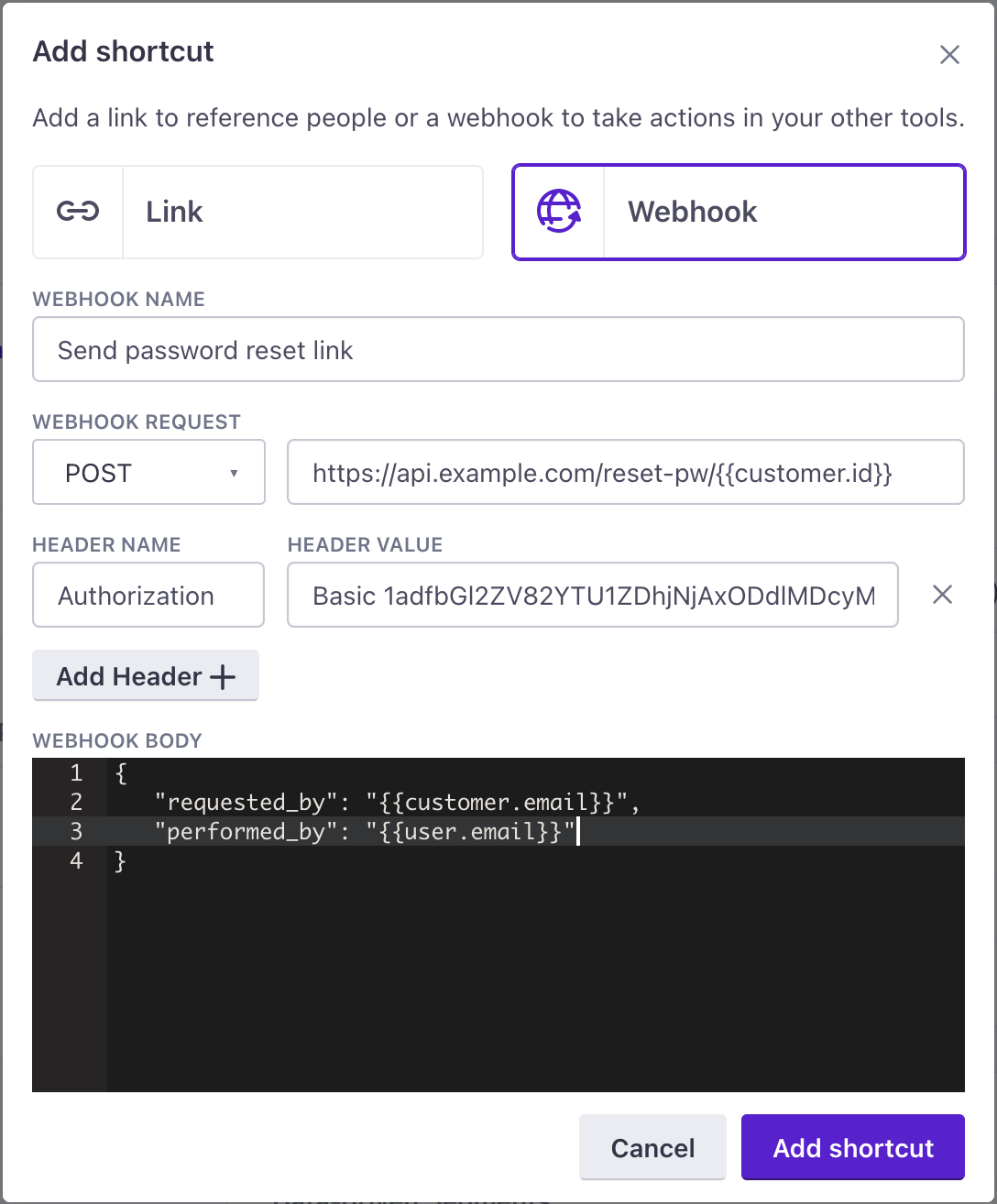Click line number 1 in the code gutter
This screenshot has width=997, height=1204.
76,773
